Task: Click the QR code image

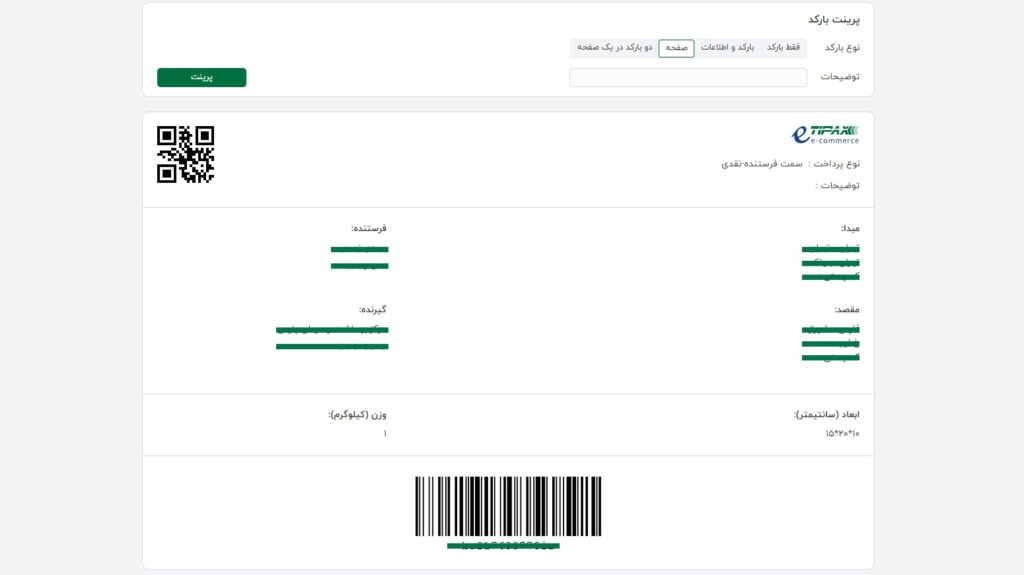Action: click(x=186, y=154)
